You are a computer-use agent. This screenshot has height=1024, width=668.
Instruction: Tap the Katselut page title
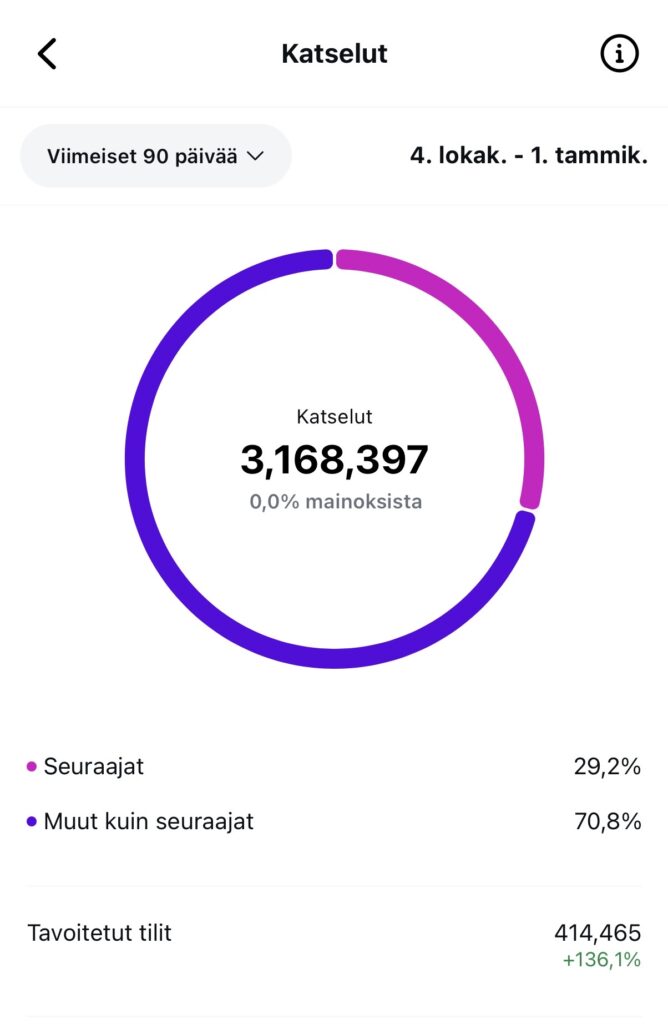tap(334, 54)
